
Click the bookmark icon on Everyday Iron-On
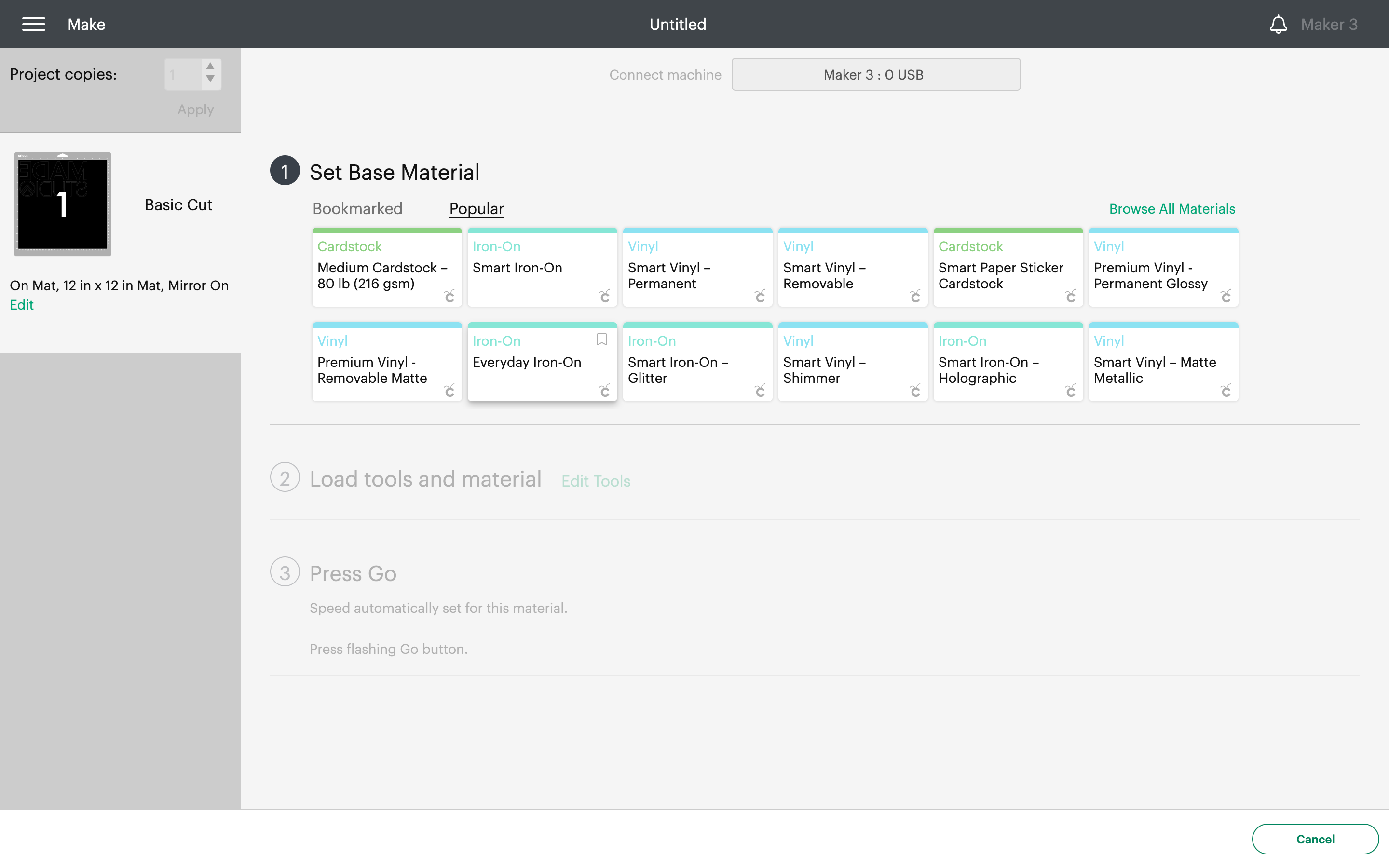tap(601, 338)
